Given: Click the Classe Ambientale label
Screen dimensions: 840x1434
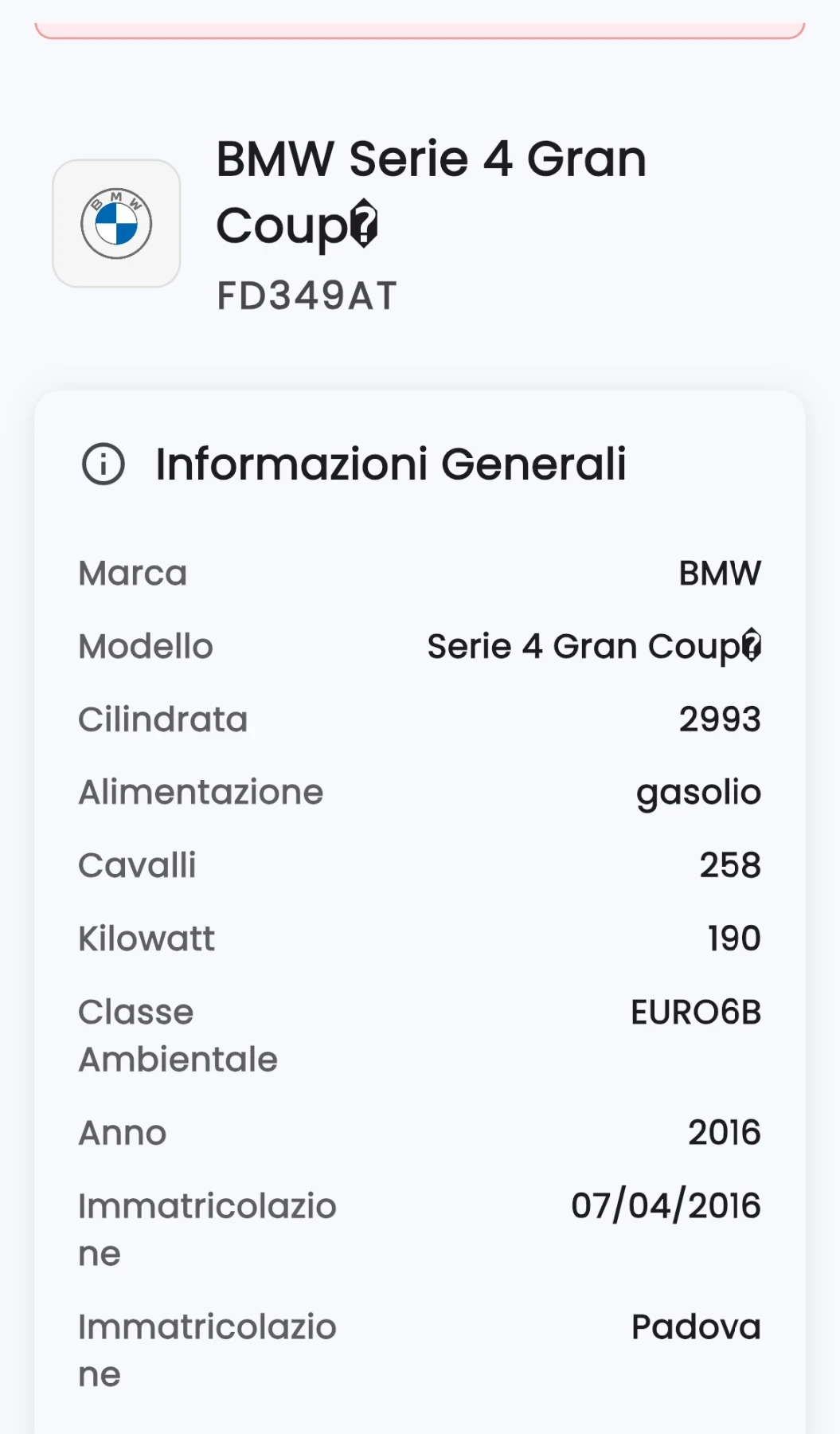Looking at the screenshot, I should [178, 1036].
